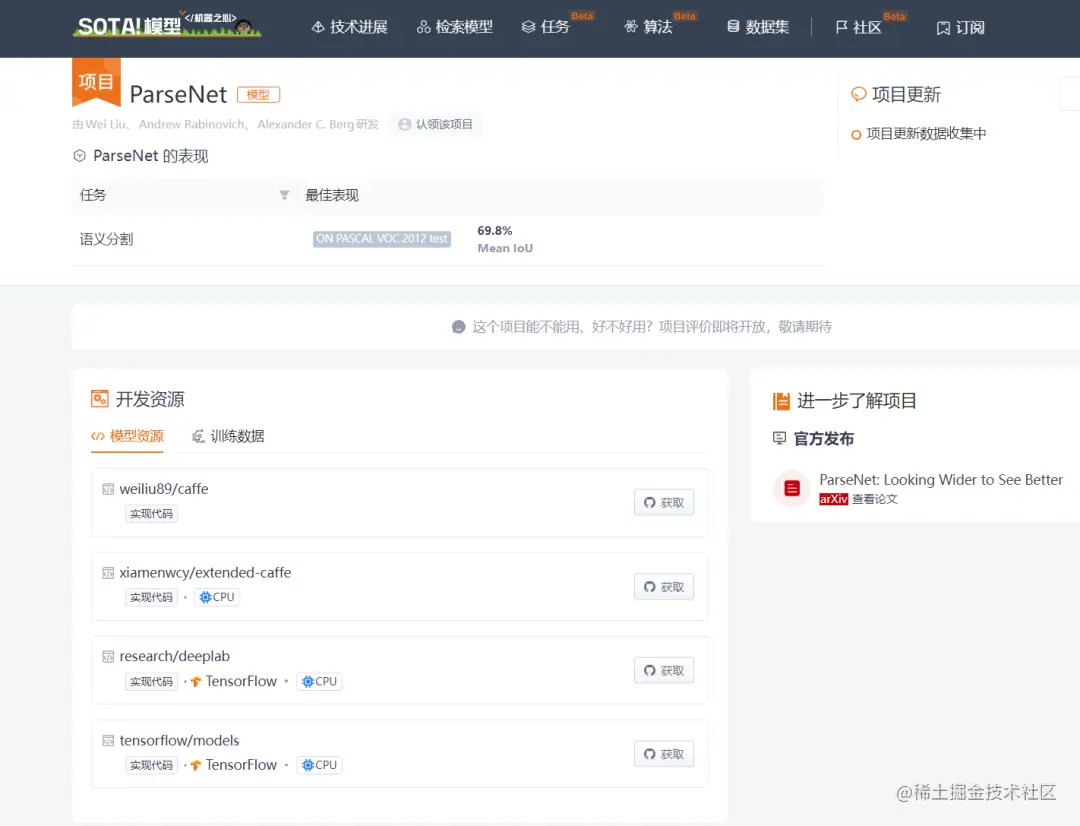Open the 任务 column filter dropdown
Image resolution: width=1080 pixels, height=826 pixels.
pyautogui.click(x=284, y=195)
